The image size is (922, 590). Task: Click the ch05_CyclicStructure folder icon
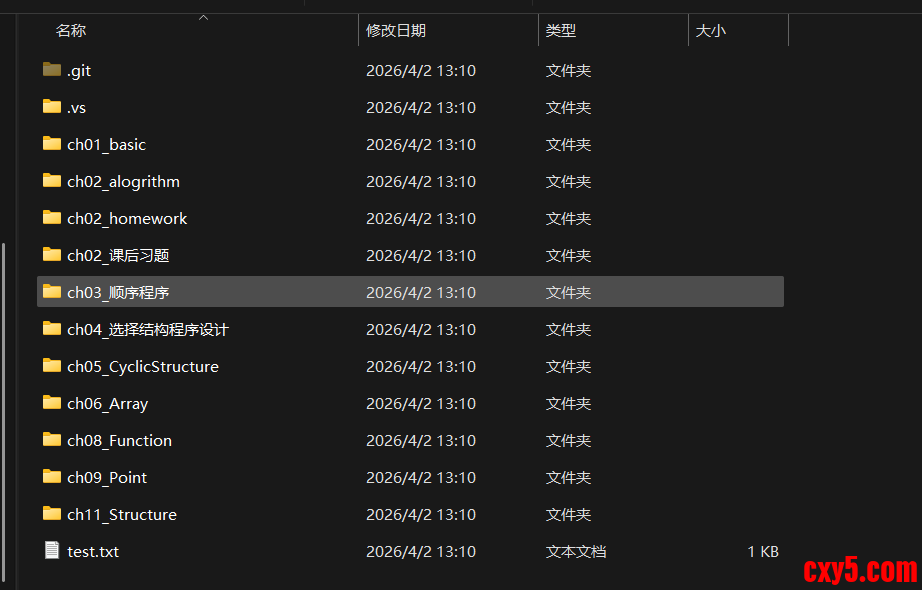point(52,366)
